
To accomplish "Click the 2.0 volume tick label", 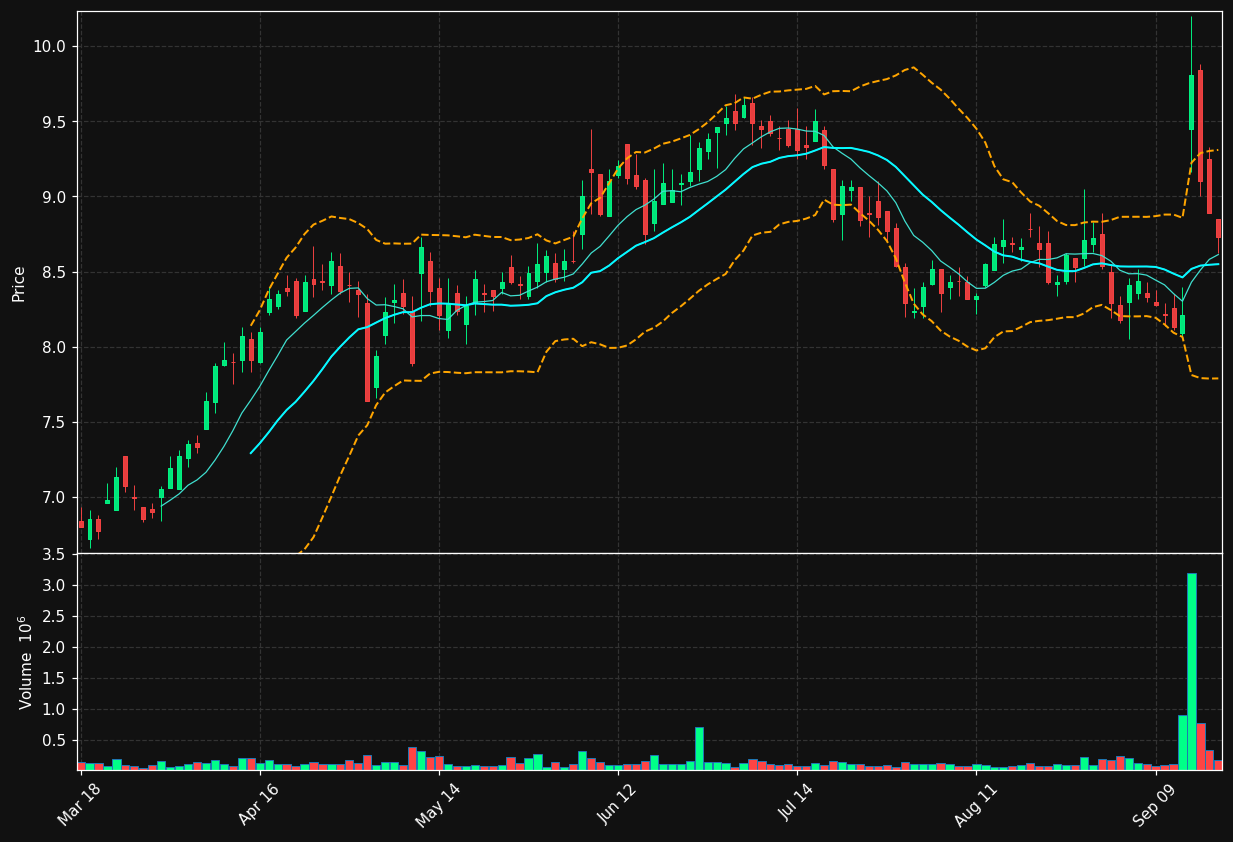I will coord(52,647).
